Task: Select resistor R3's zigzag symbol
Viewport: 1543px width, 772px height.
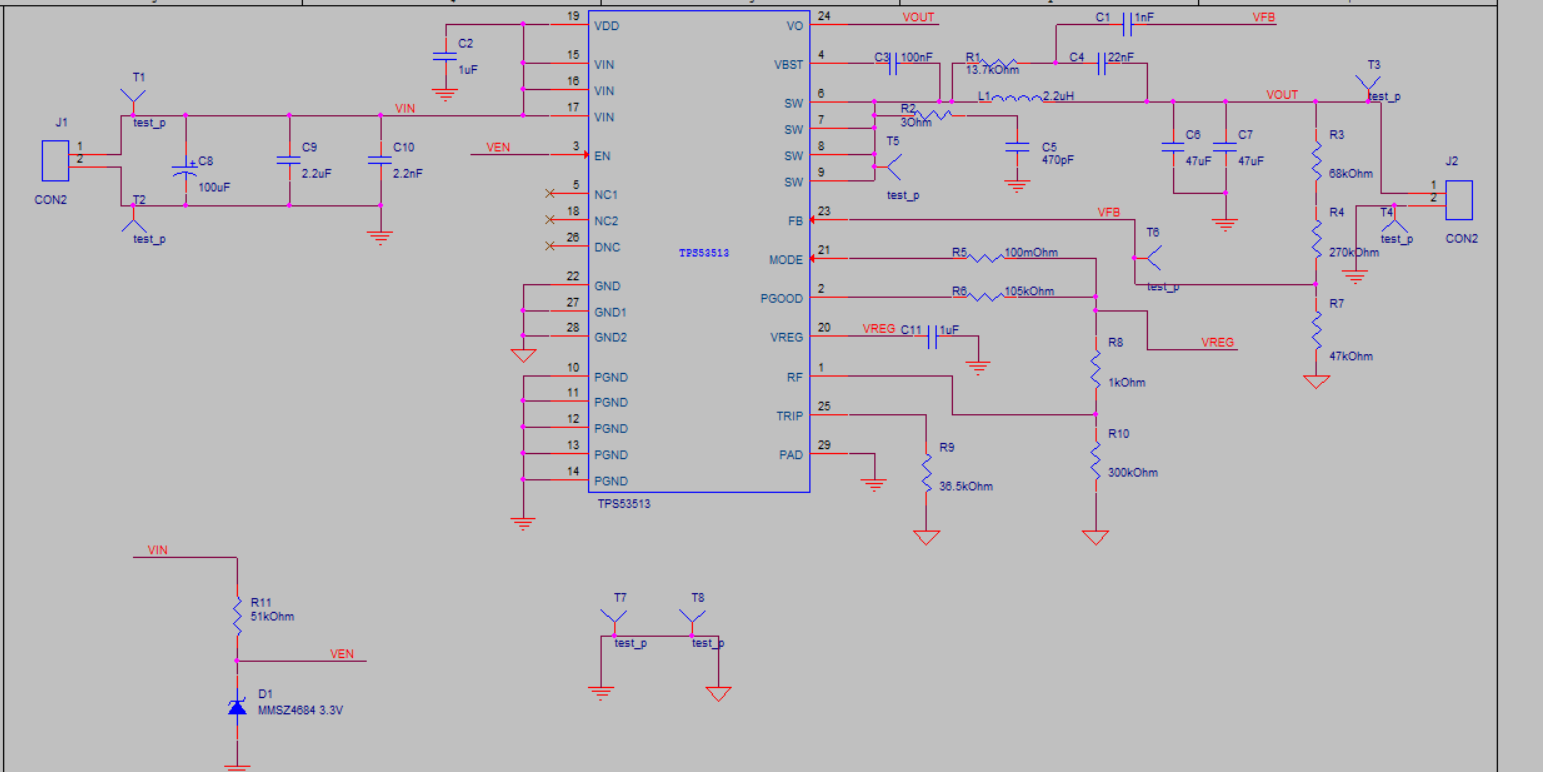Action: tap(1317, 160)
